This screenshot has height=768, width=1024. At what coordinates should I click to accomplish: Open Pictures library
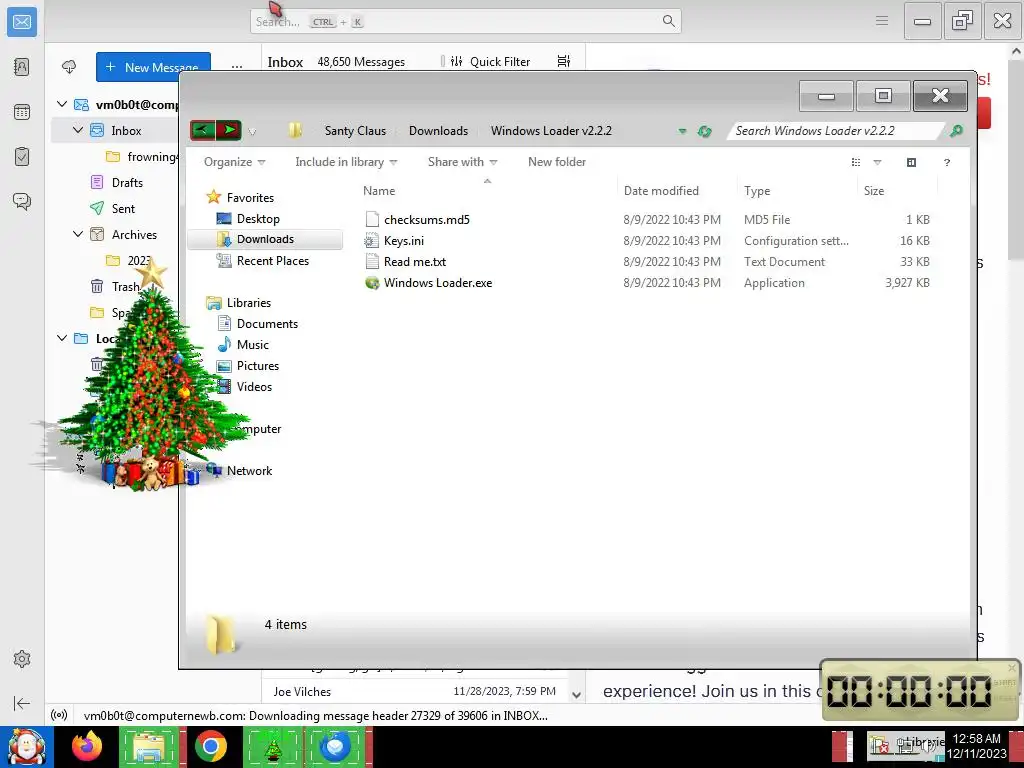(x=257, y=366)
